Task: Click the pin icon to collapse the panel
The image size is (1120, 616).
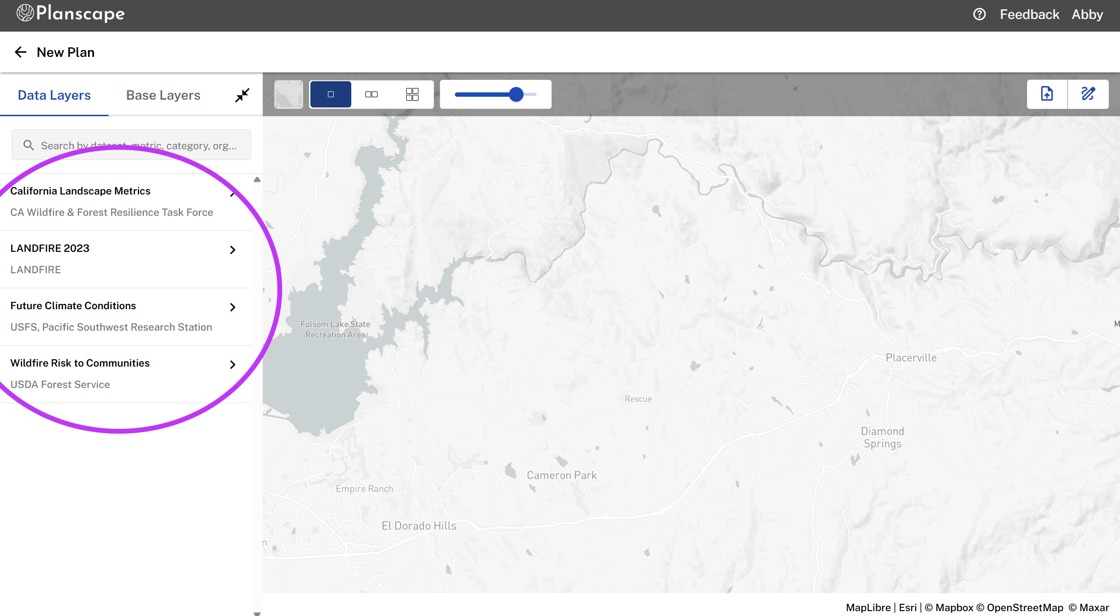Action: 241,95
